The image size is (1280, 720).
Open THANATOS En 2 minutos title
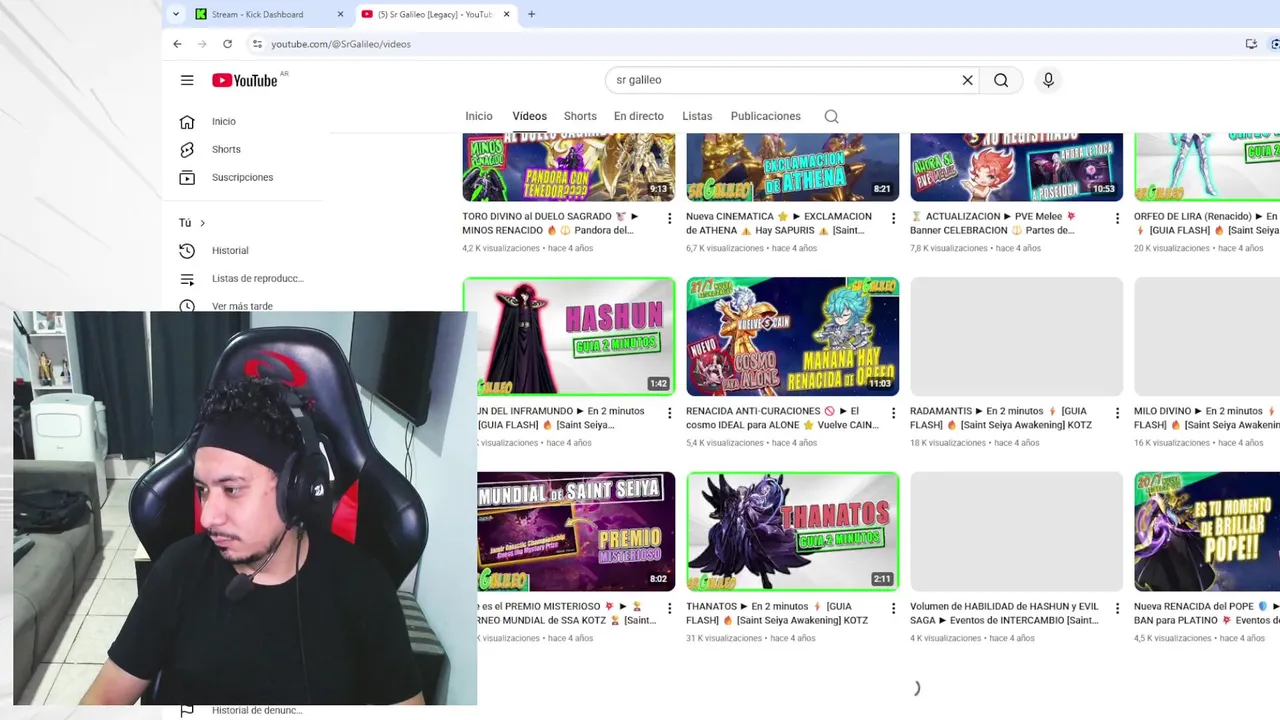pos(777,613)
